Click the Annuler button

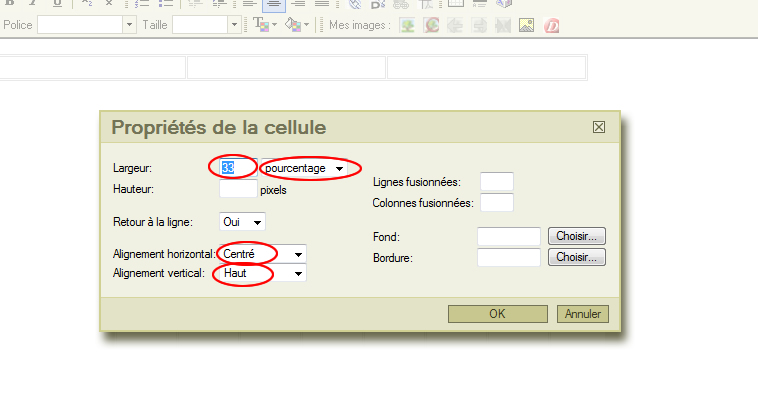pos(583,314)
